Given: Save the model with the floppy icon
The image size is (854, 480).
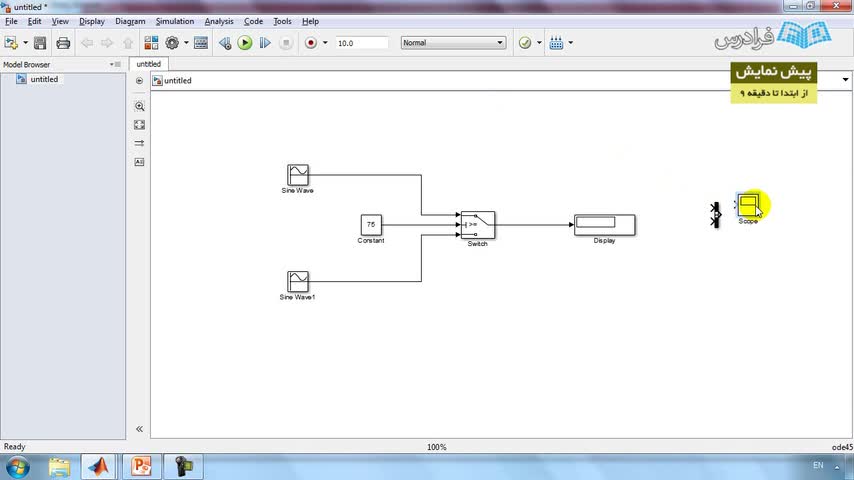Looking at the screenshot, I should 40,42.
